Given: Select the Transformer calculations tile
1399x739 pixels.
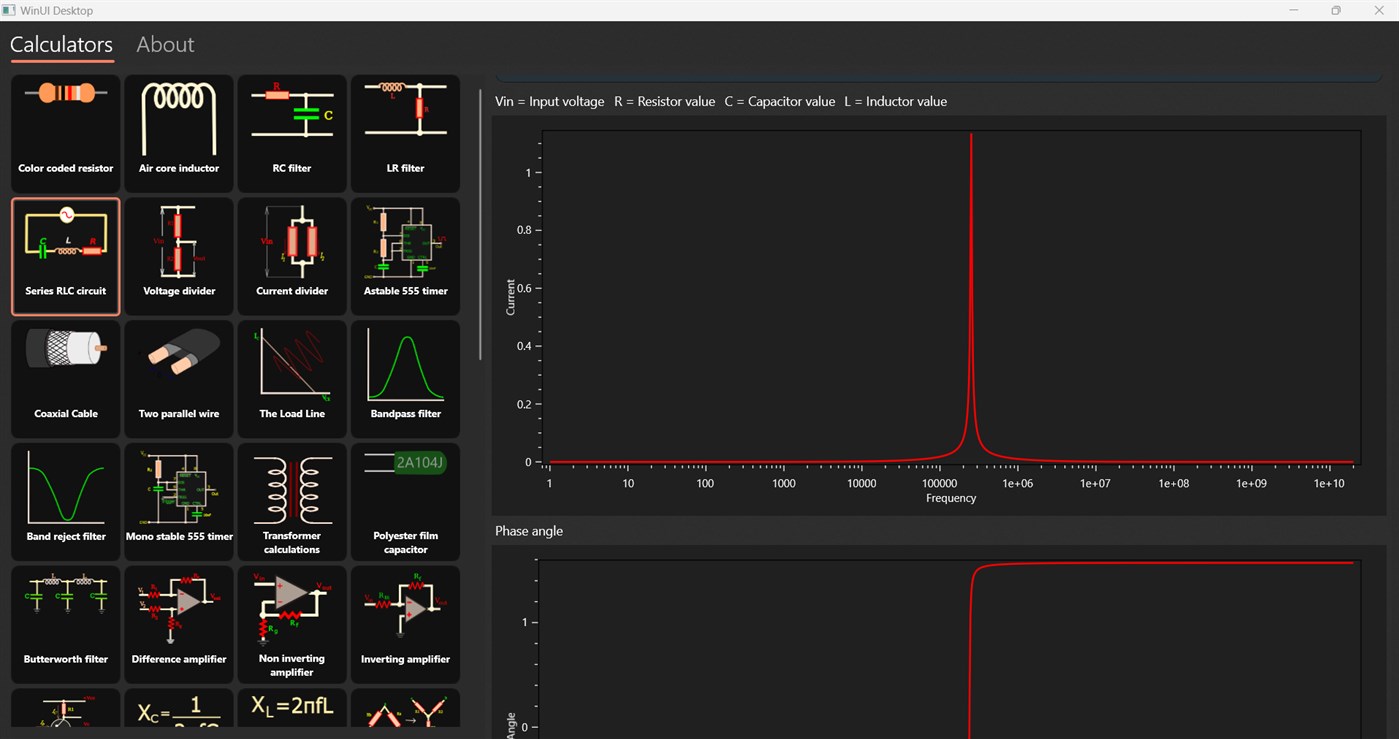Looking at the screenshot, I should [291, 501].
